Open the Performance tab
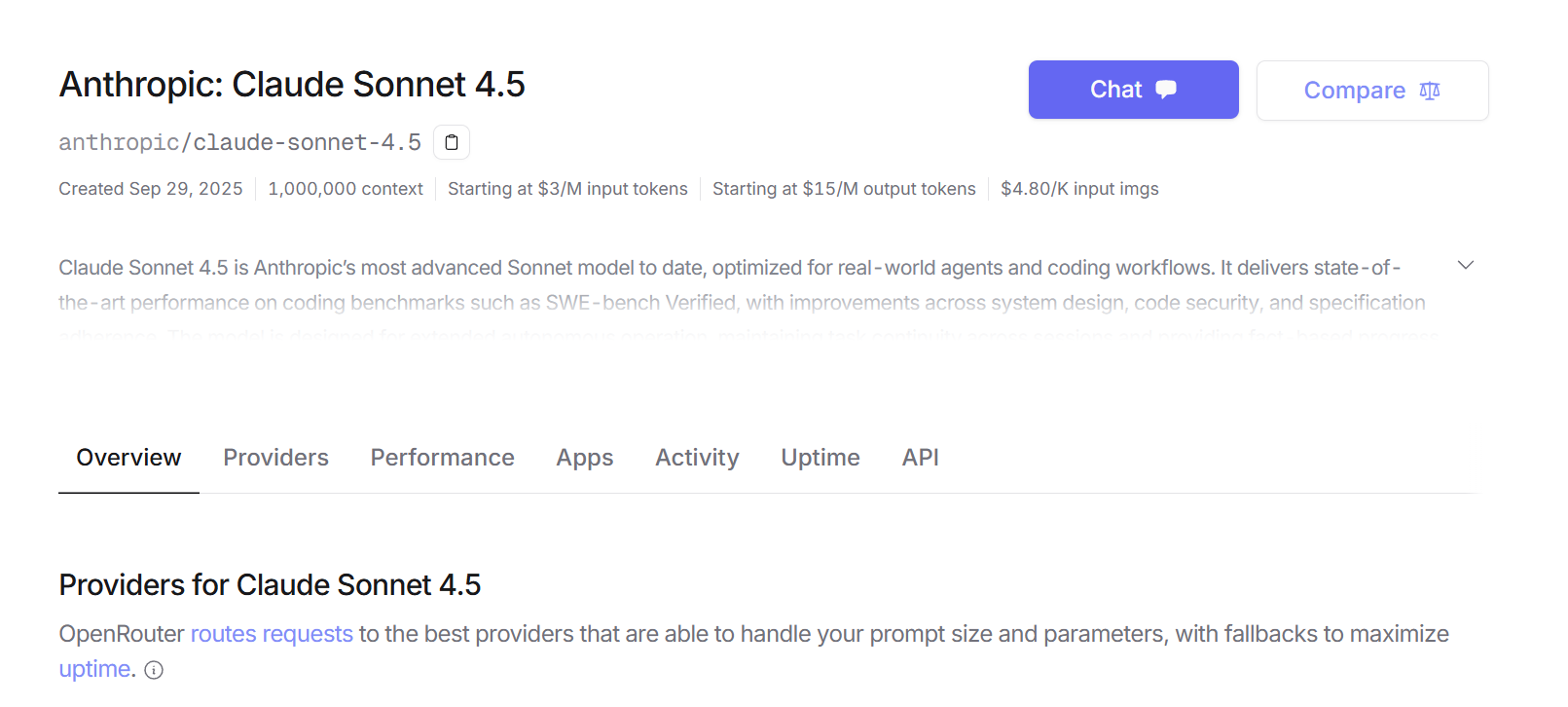 tap(442, 458)
